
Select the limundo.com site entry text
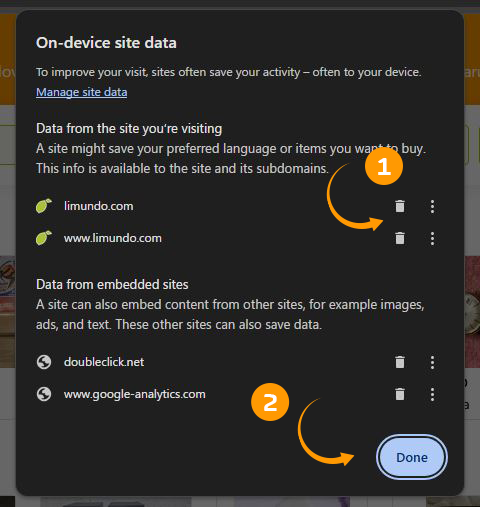(x=99, y=206)
